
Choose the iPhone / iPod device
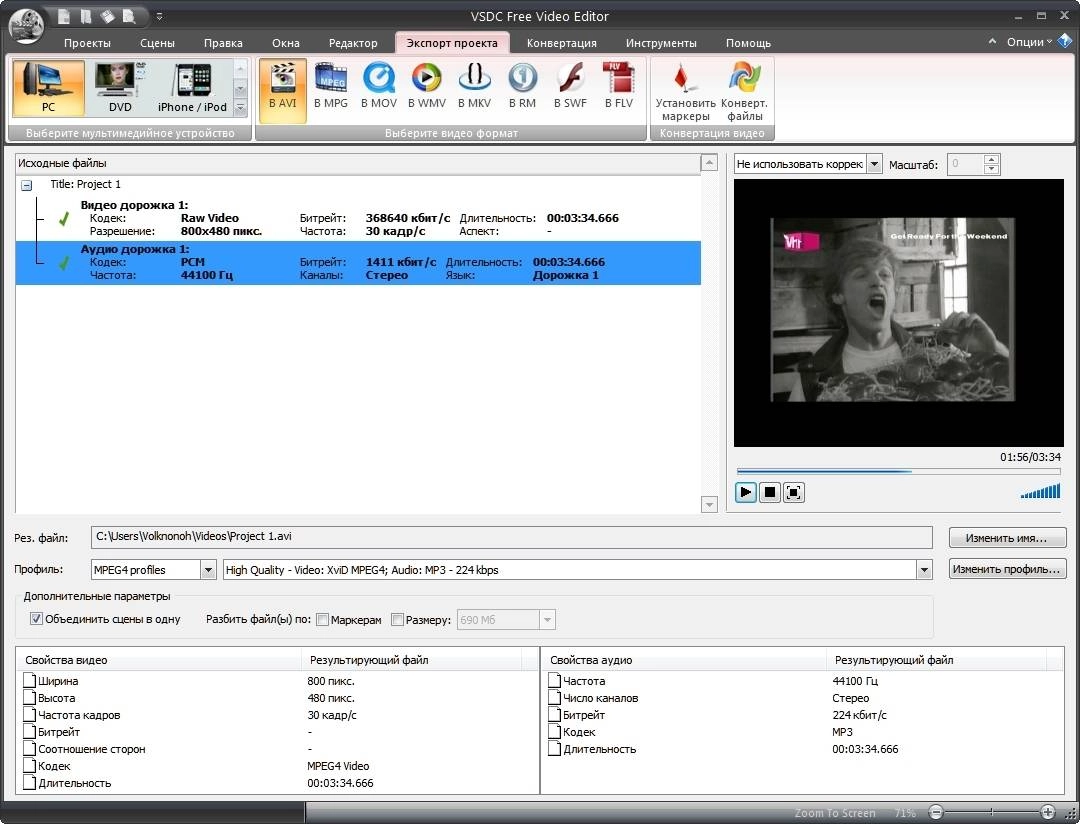click(192, 87)
